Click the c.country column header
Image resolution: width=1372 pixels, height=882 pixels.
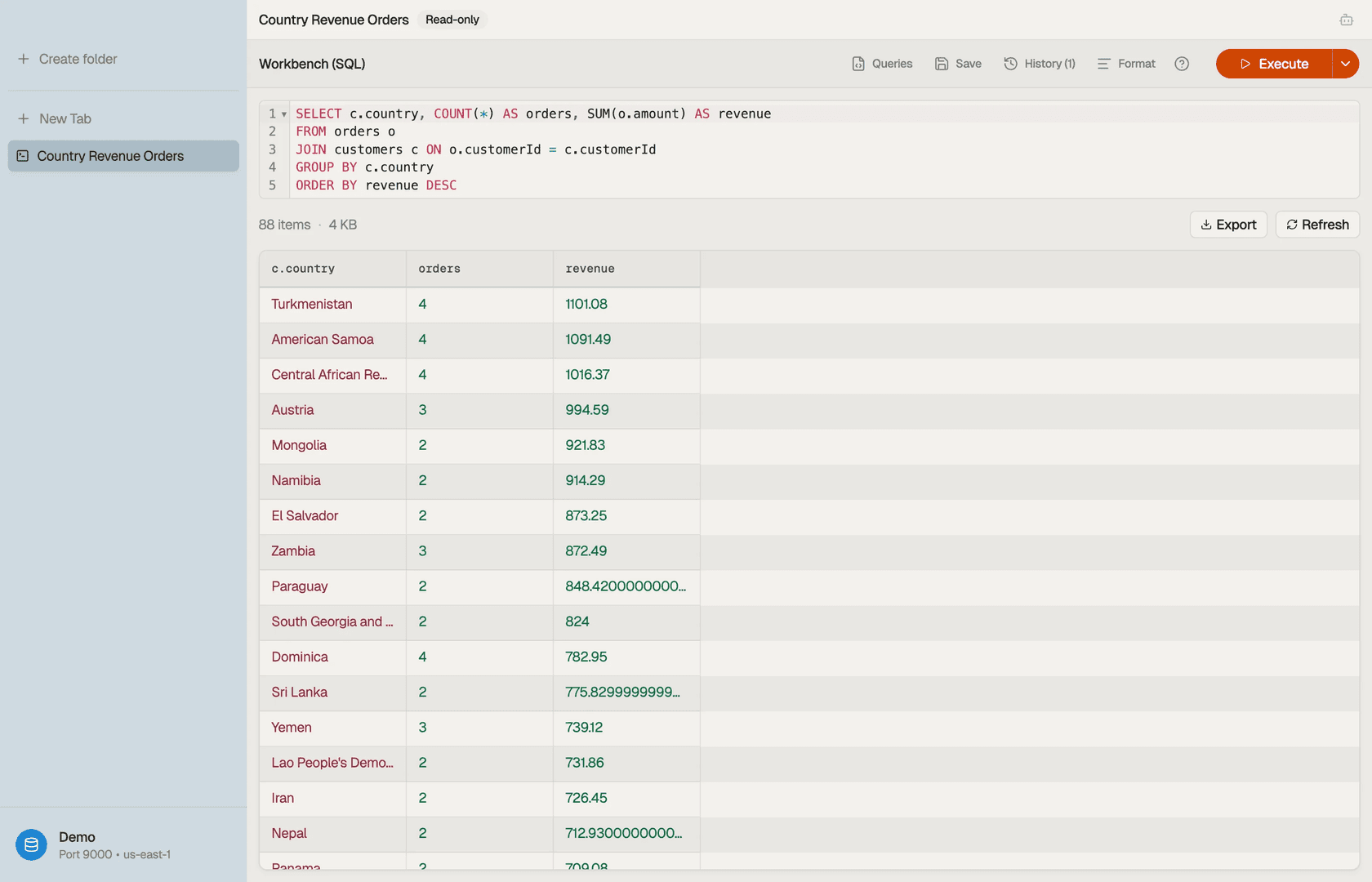pyautogui.click(x=332, y=269)
